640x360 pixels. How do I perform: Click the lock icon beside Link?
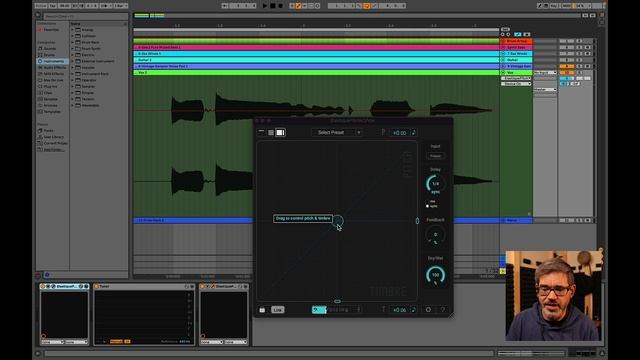pyautogui.click(x=262, y=310)
